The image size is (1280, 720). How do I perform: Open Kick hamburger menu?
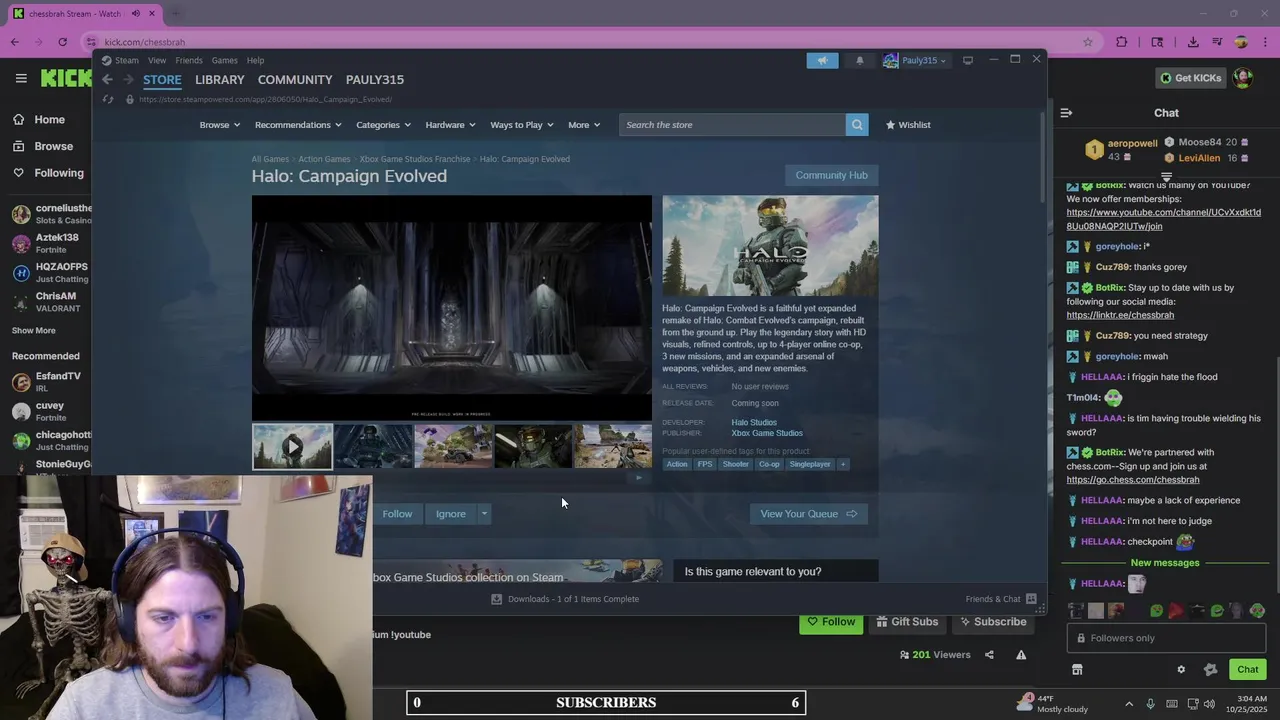coord(20,78)
